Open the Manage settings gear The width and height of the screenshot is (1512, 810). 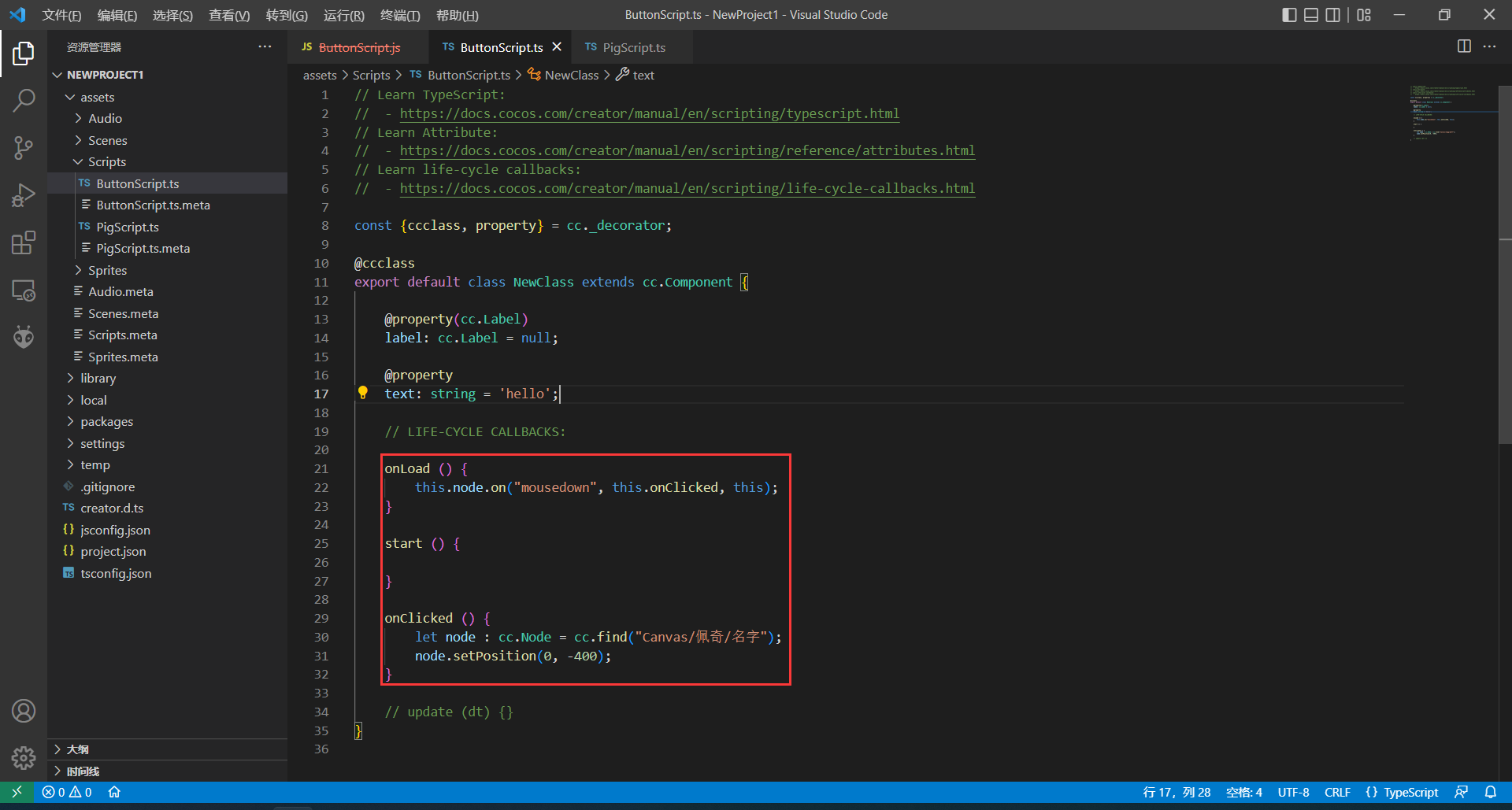click(x=24, y=758)
